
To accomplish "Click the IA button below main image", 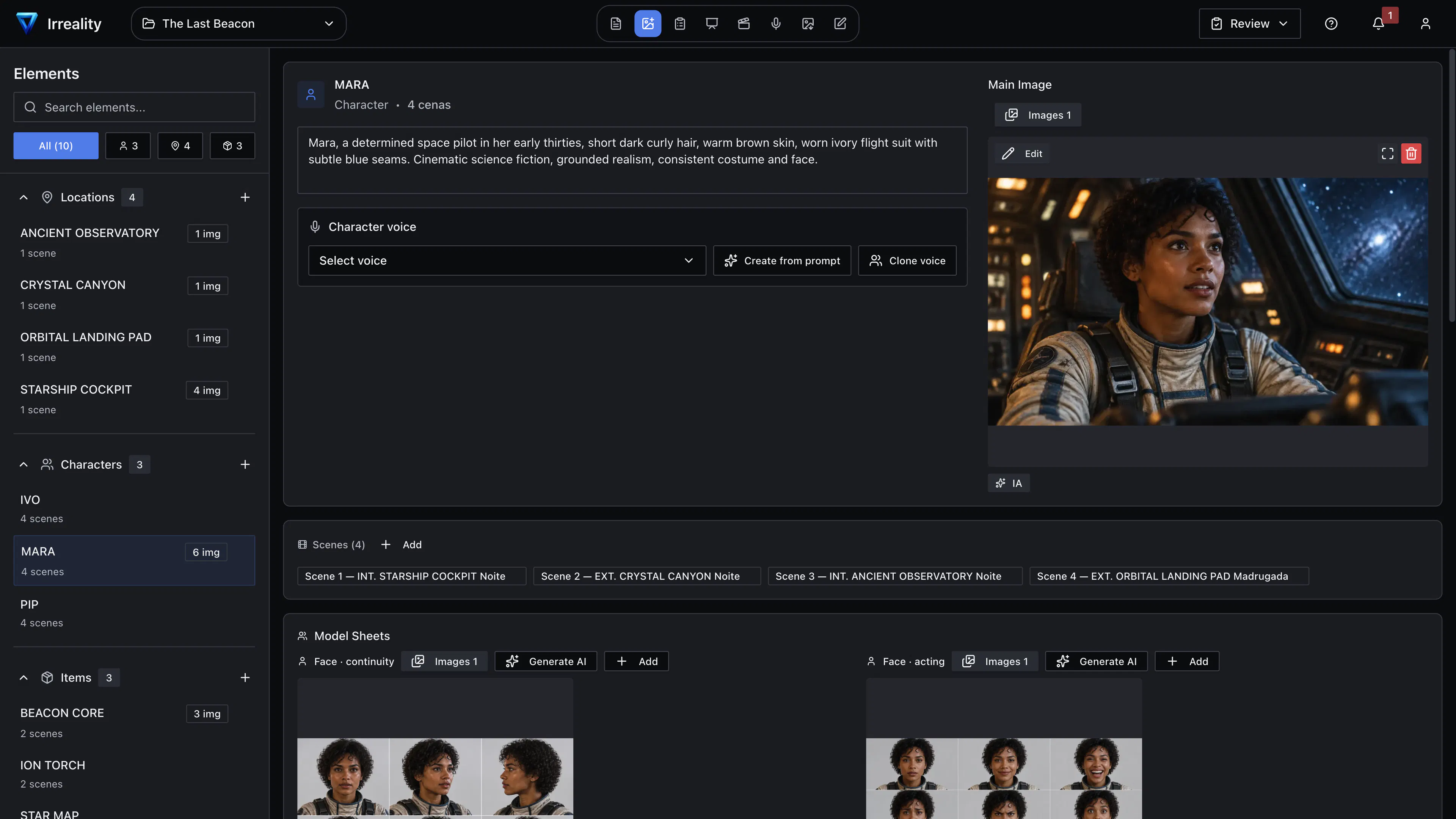I will (1009, 483).
